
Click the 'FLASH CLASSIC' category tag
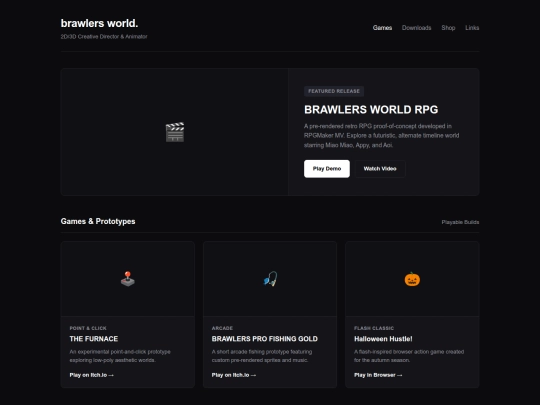click(x=374, y=328)
